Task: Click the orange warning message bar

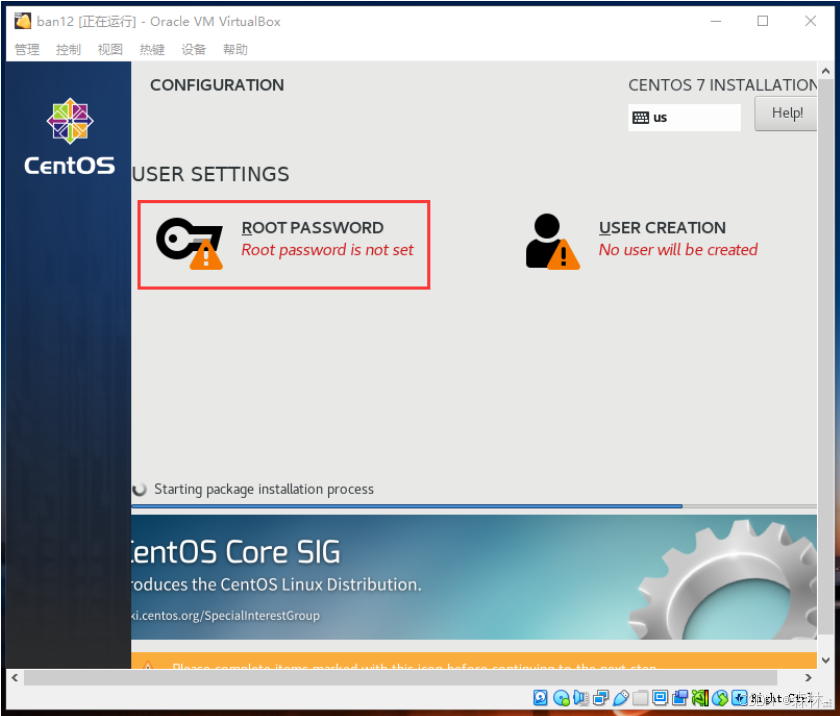Action: 474,661
